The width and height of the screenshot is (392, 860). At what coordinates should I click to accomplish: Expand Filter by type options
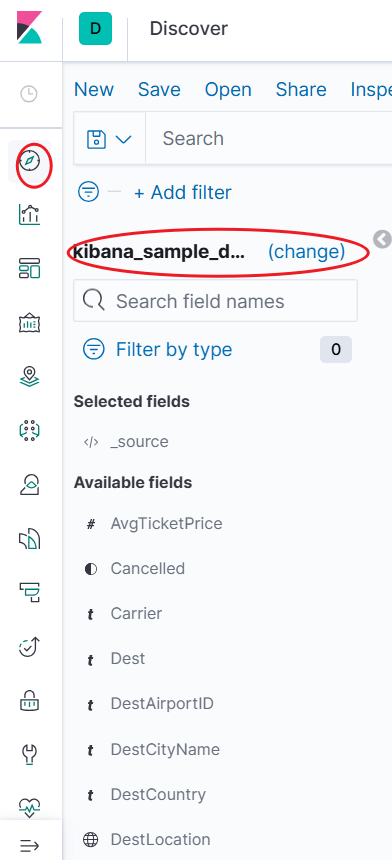(158, 349)
